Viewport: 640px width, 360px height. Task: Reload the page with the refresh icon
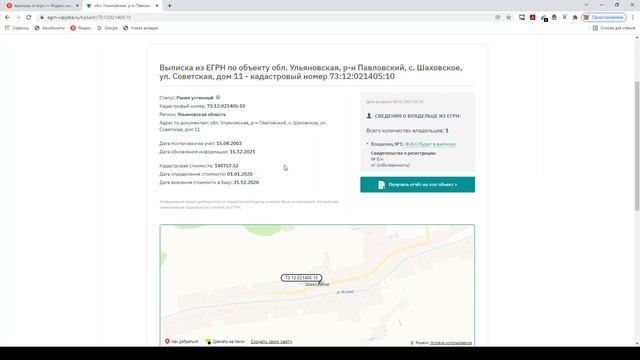29,18
